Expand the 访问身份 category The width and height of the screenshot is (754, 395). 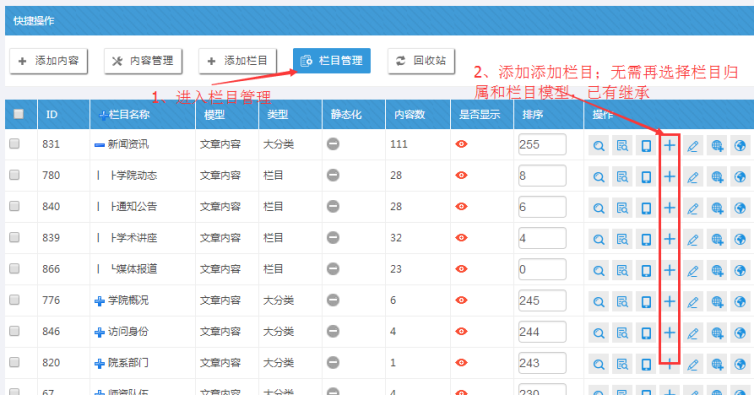coord(99,332)
